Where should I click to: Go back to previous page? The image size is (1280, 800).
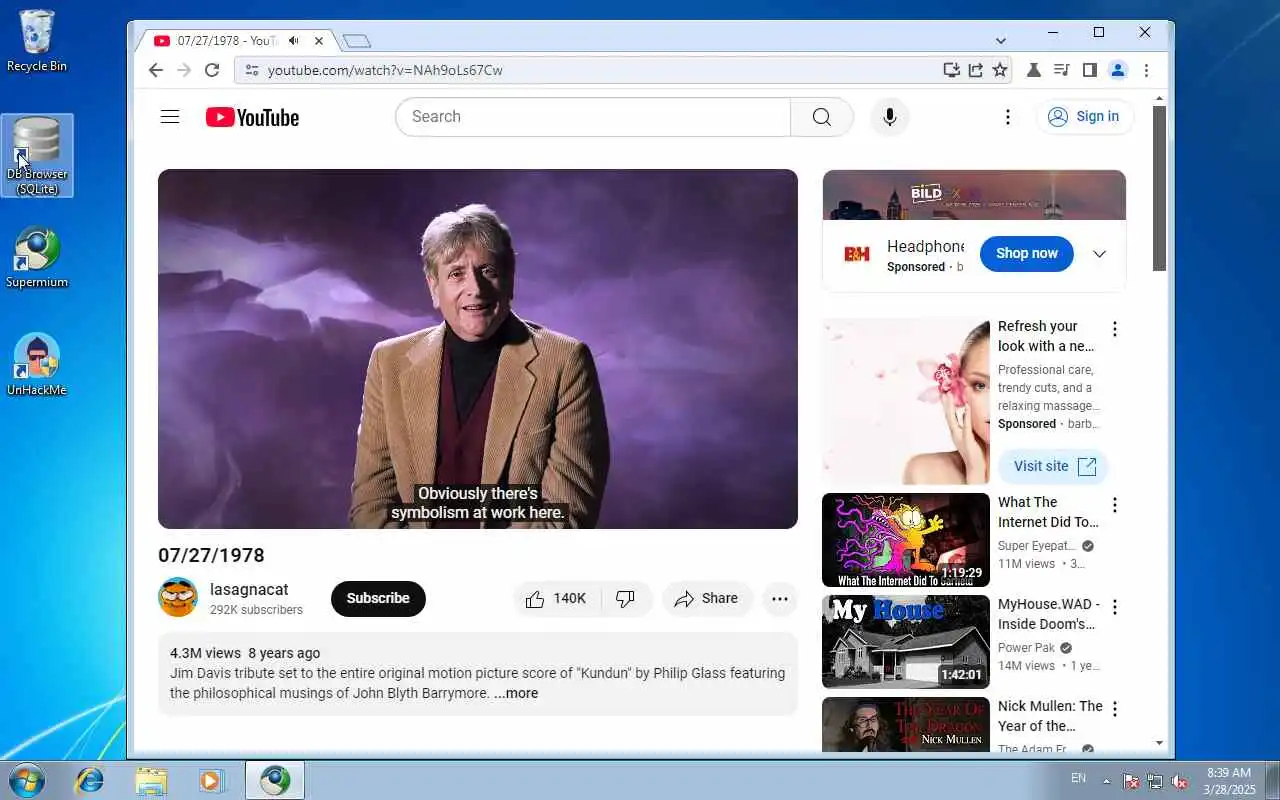155,70
